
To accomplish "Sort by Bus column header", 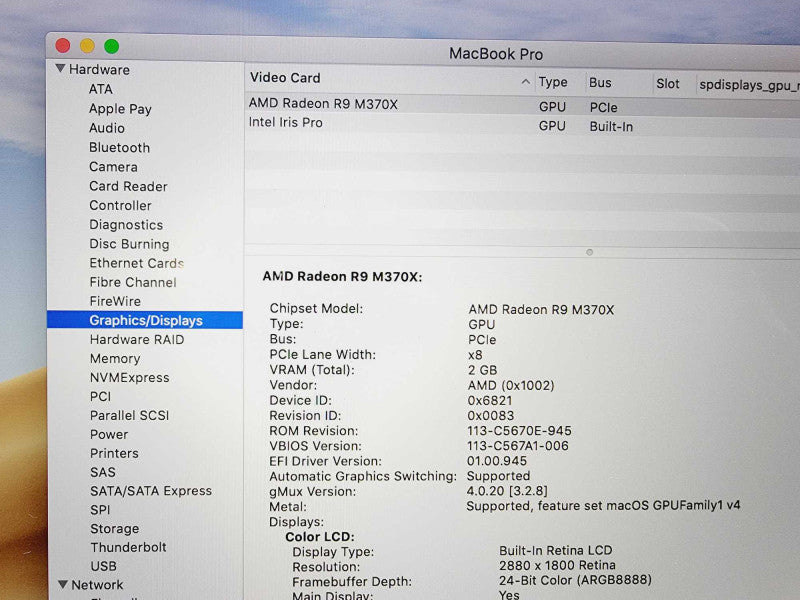I will click(600, 83).
